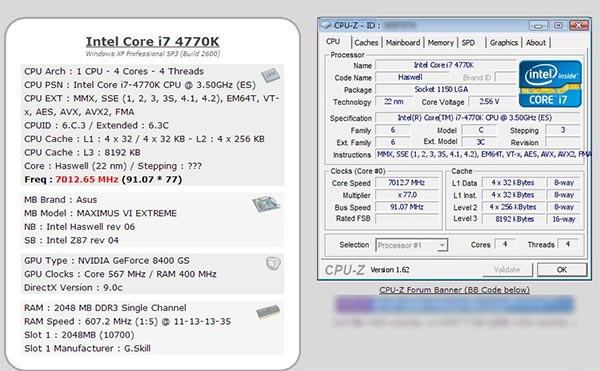Viewport: 600px width, 371px height.
Task: Select the Memory tab
Action: [440, 43]
